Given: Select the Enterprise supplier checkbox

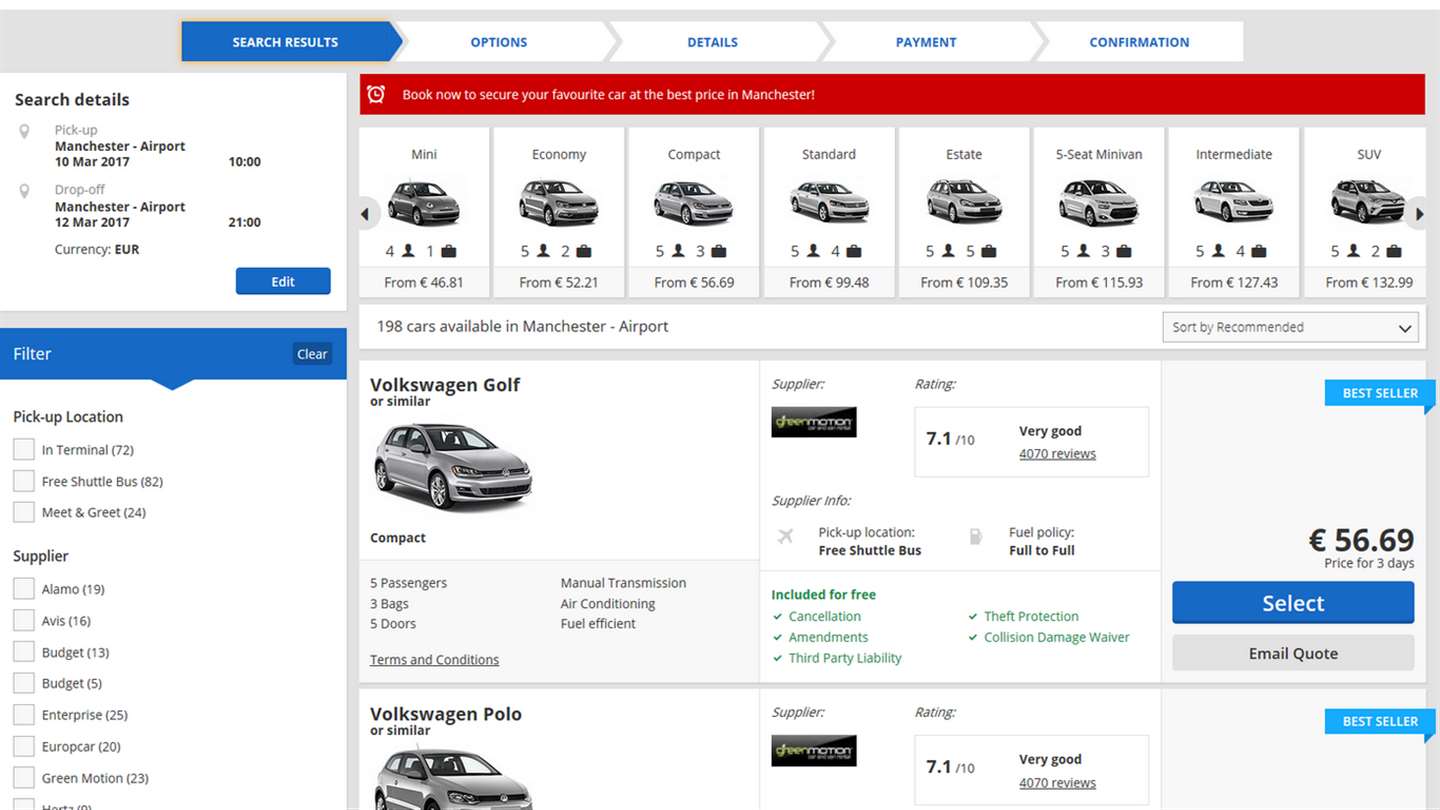Looking at the screenshot, I should 24,715.
